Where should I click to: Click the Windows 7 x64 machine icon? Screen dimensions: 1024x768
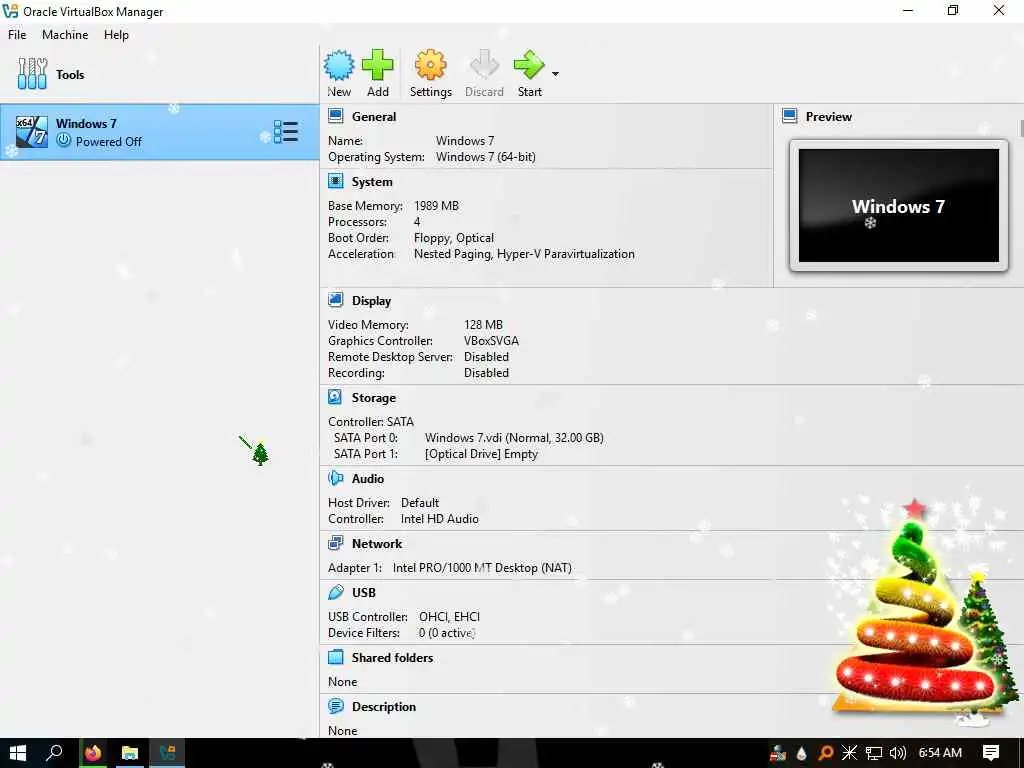(x=32, y=132)
